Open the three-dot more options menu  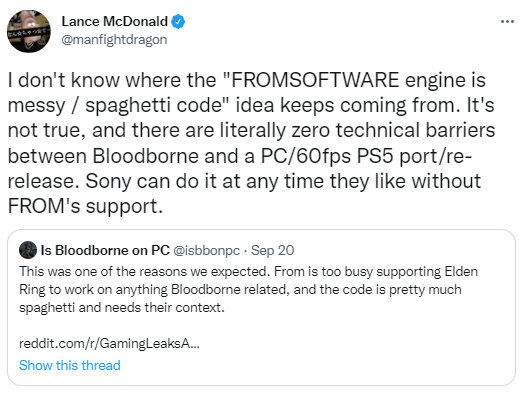point(507,22)
